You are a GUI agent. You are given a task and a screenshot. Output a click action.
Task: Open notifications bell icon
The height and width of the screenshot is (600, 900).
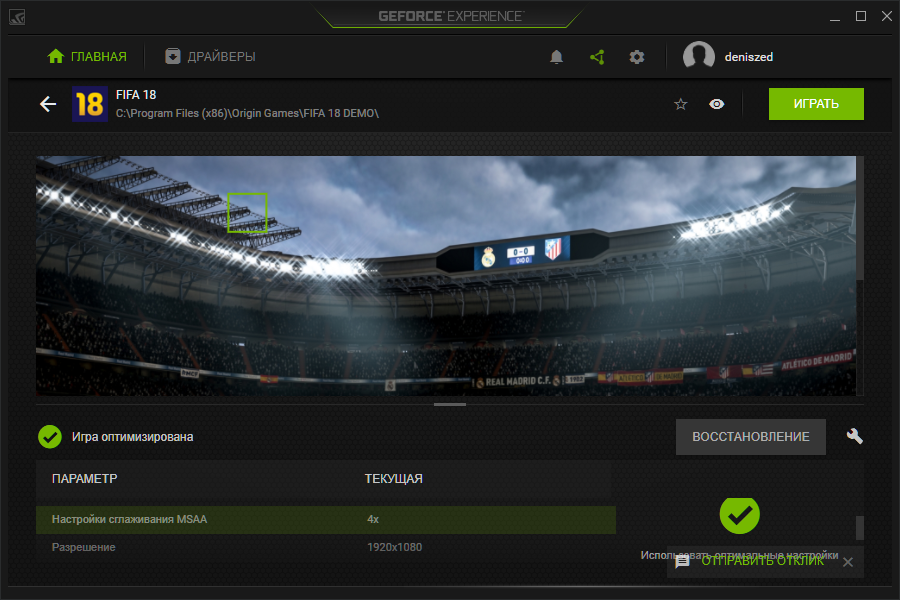click(x=556, y=57)
